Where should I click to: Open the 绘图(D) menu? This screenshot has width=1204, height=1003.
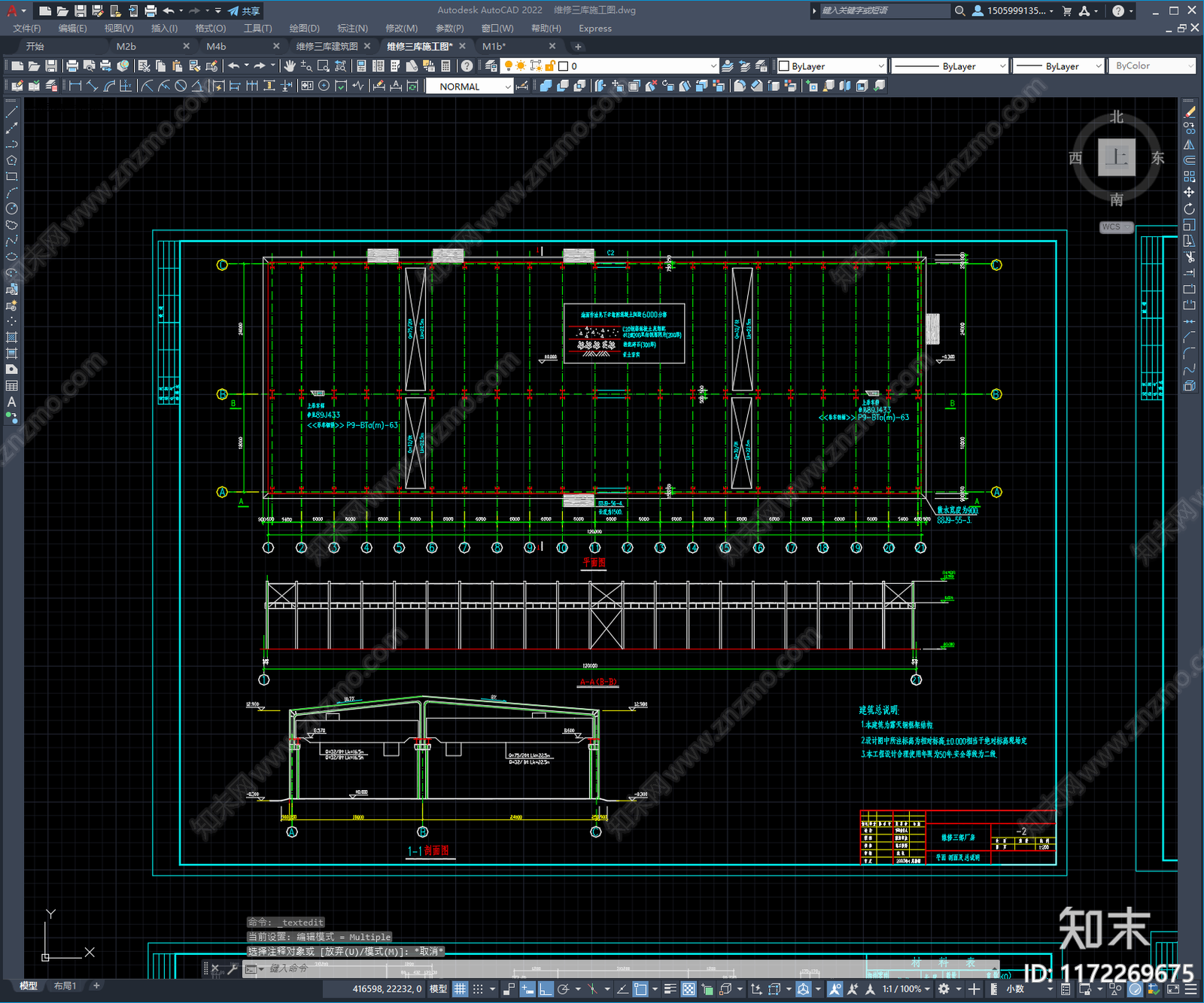coord(304,29)
